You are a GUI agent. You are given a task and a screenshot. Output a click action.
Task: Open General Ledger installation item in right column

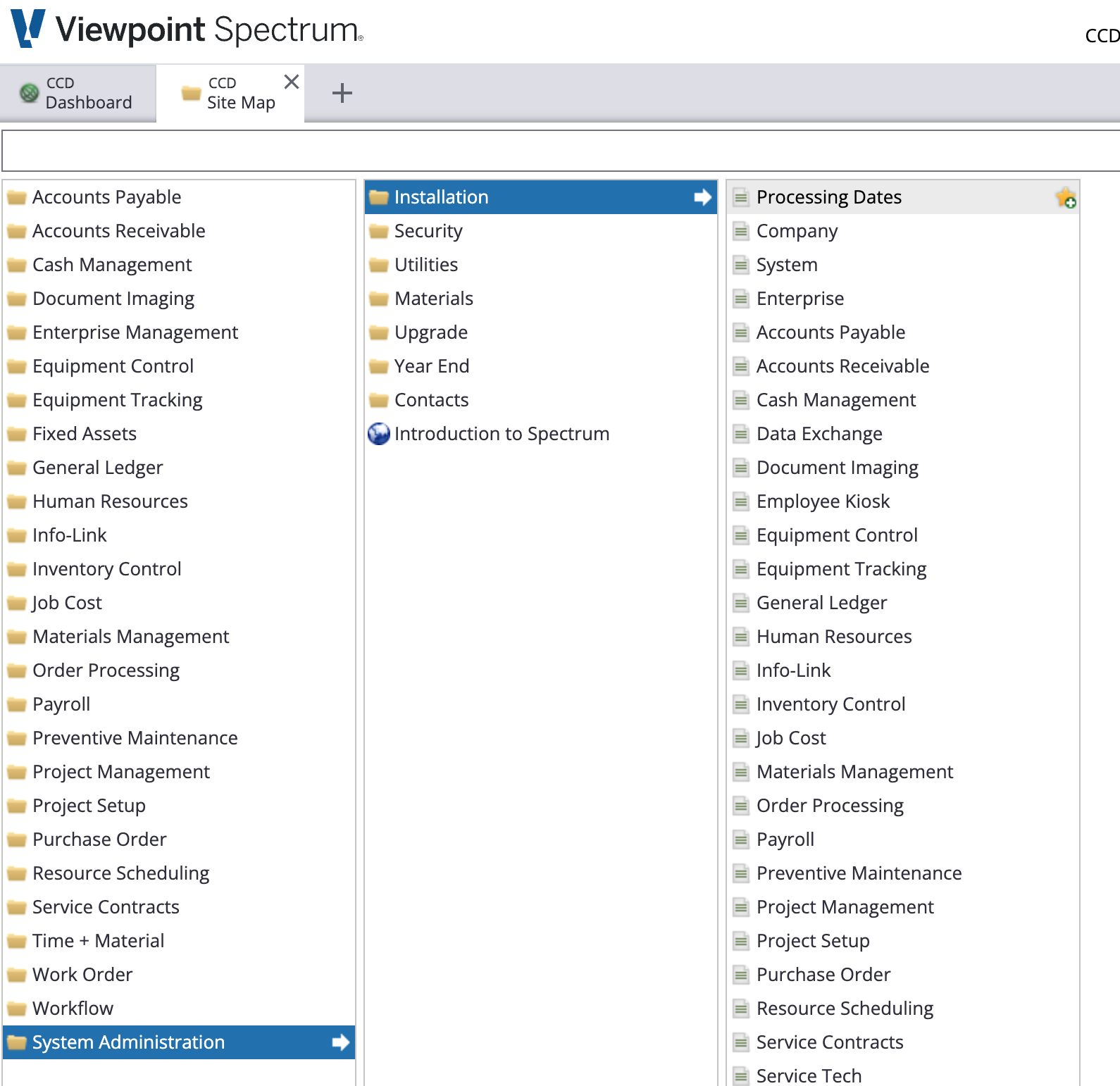(903, 603)
